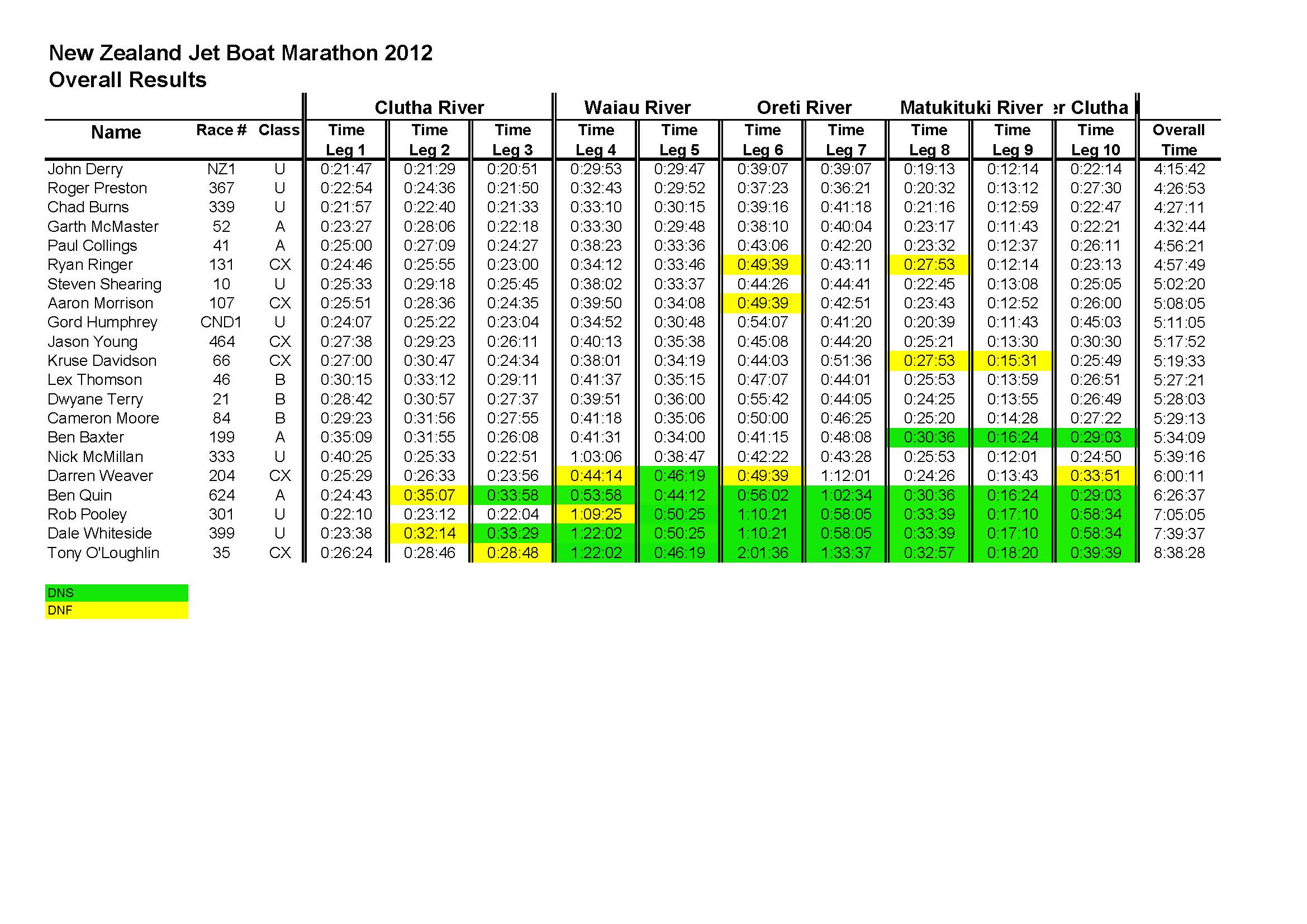The image size is (1307, 924).
Task: Click the name 'Dwyane Terry'
Action: 95,399
